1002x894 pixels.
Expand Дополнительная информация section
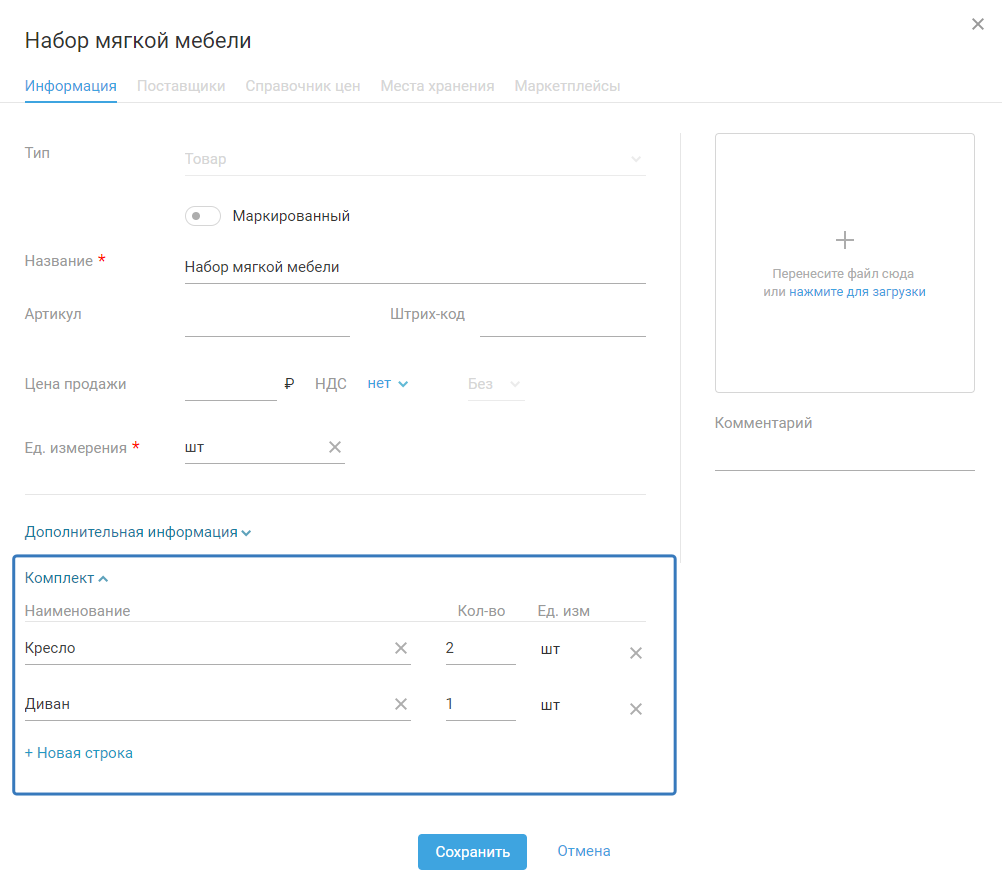[138, 532]
